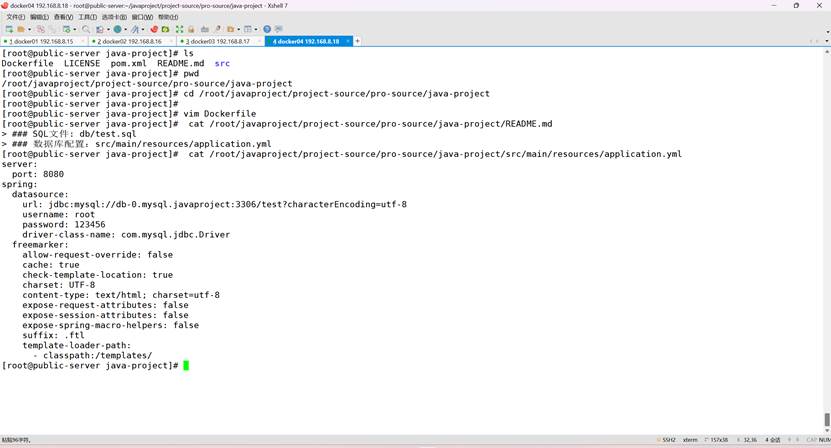Expand the highlight set dropdown arrow
Viewport: 831px width, 448px height.
point(143,29)
